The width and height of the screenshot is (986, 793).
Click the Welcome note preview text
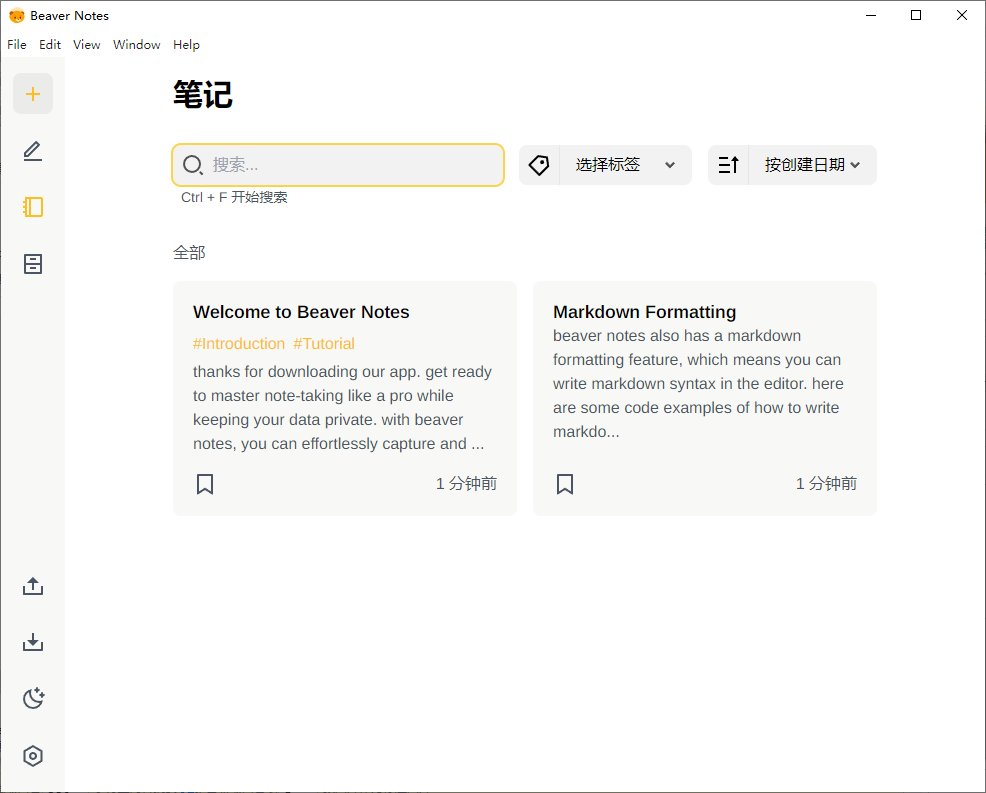343,408
